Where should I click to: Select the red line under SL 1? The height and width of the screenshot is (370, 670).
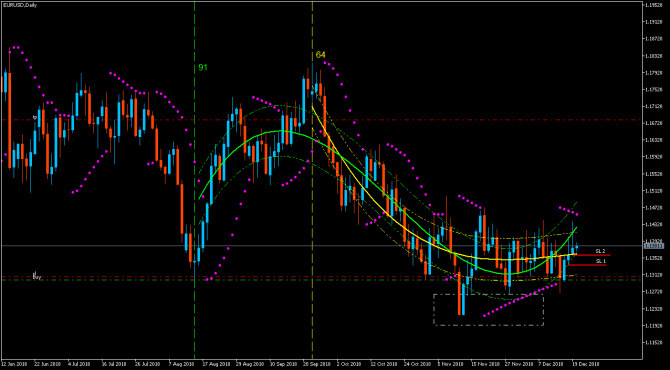point(587,265)
